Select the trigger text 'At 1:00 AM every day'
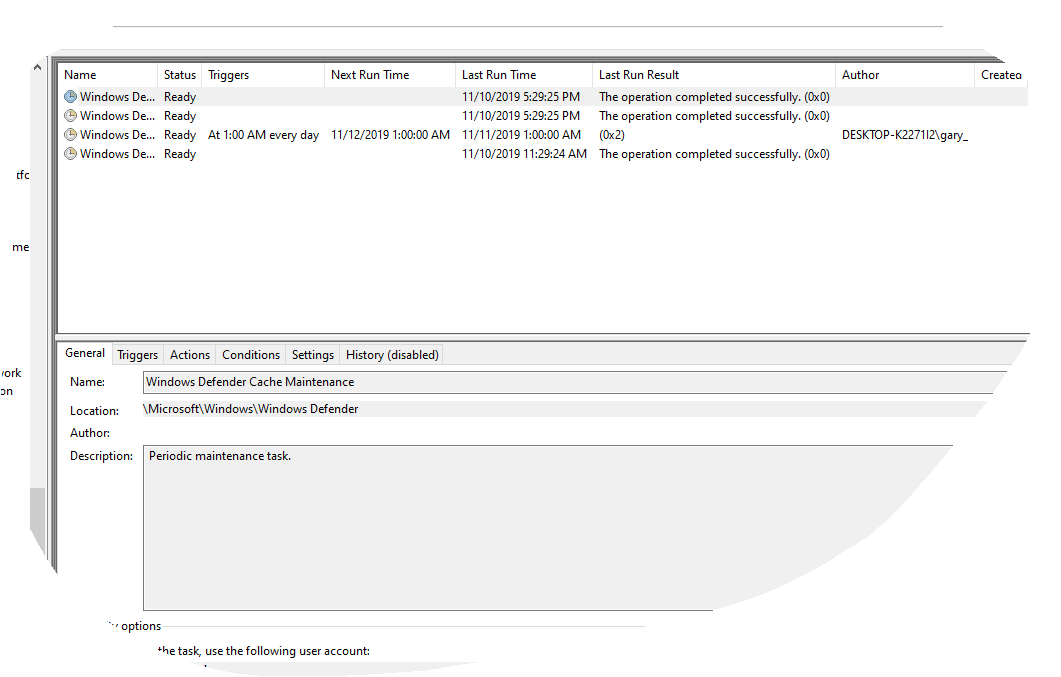This screenshot has width=1061, height=677. click(x=263, y=135)
